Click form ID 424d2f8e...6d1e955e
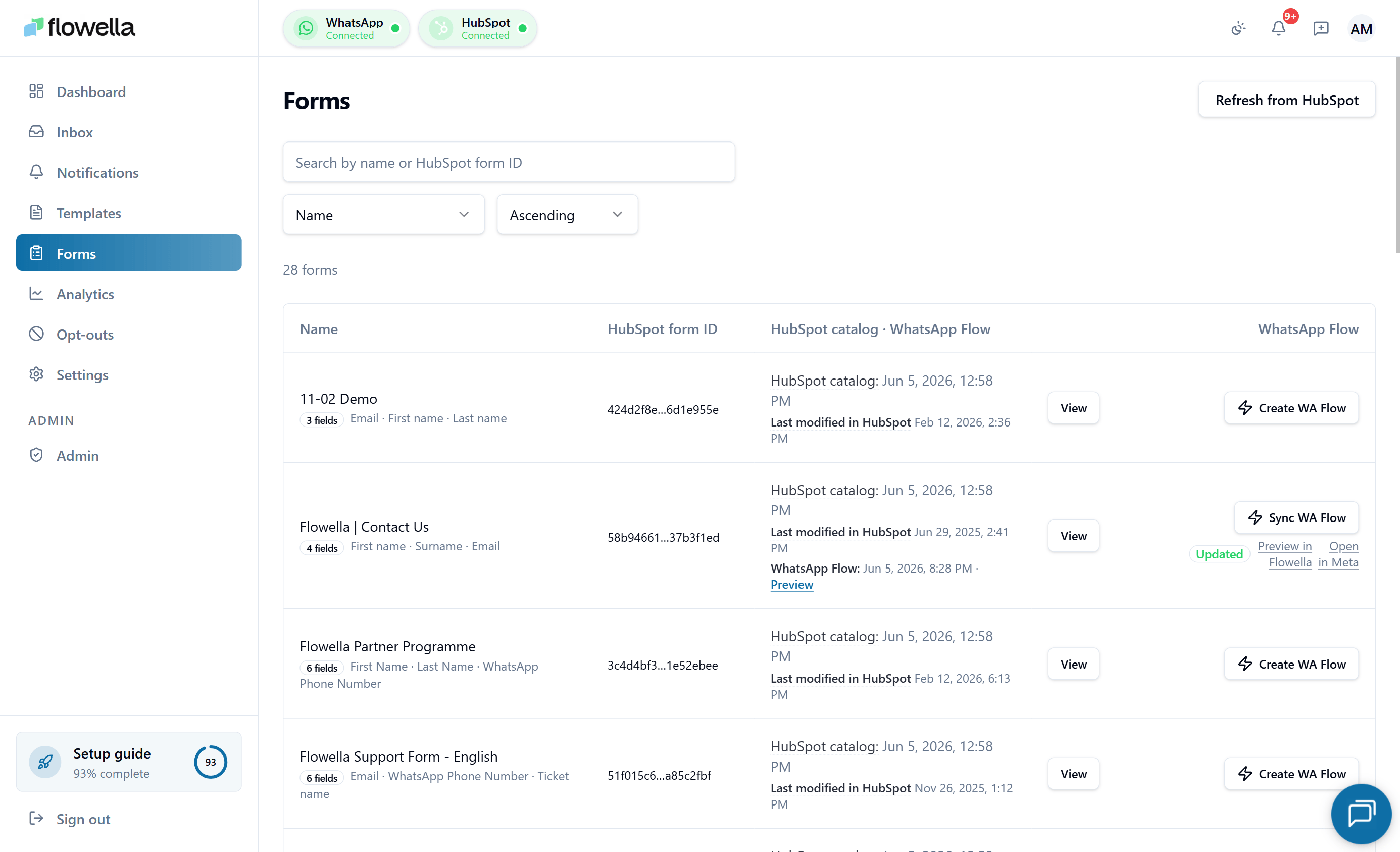This screenshot has width=1400, height=852. pos(663,409)
